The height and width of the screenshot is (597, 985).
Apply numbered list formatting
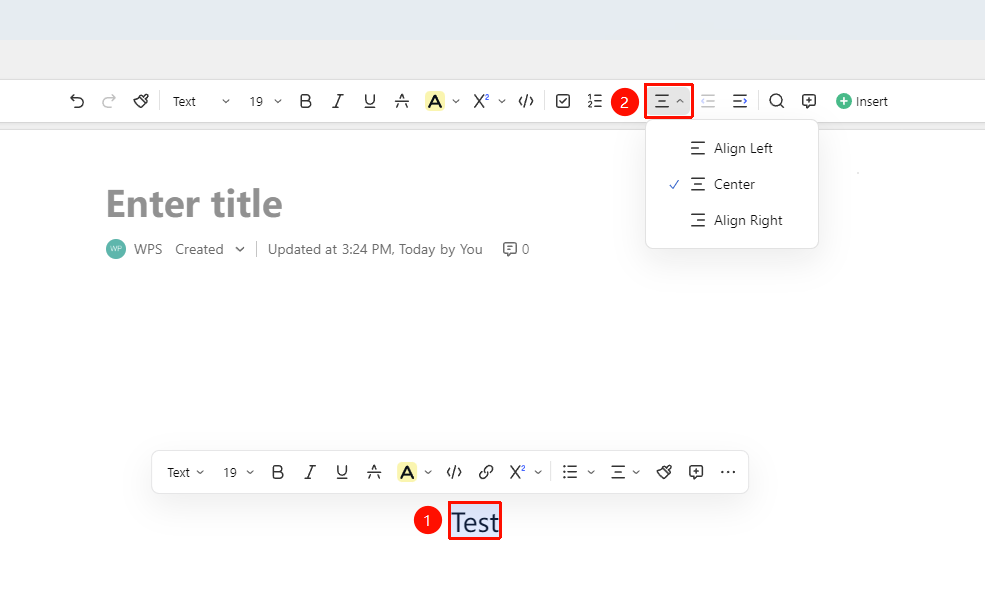click(594, 101)
